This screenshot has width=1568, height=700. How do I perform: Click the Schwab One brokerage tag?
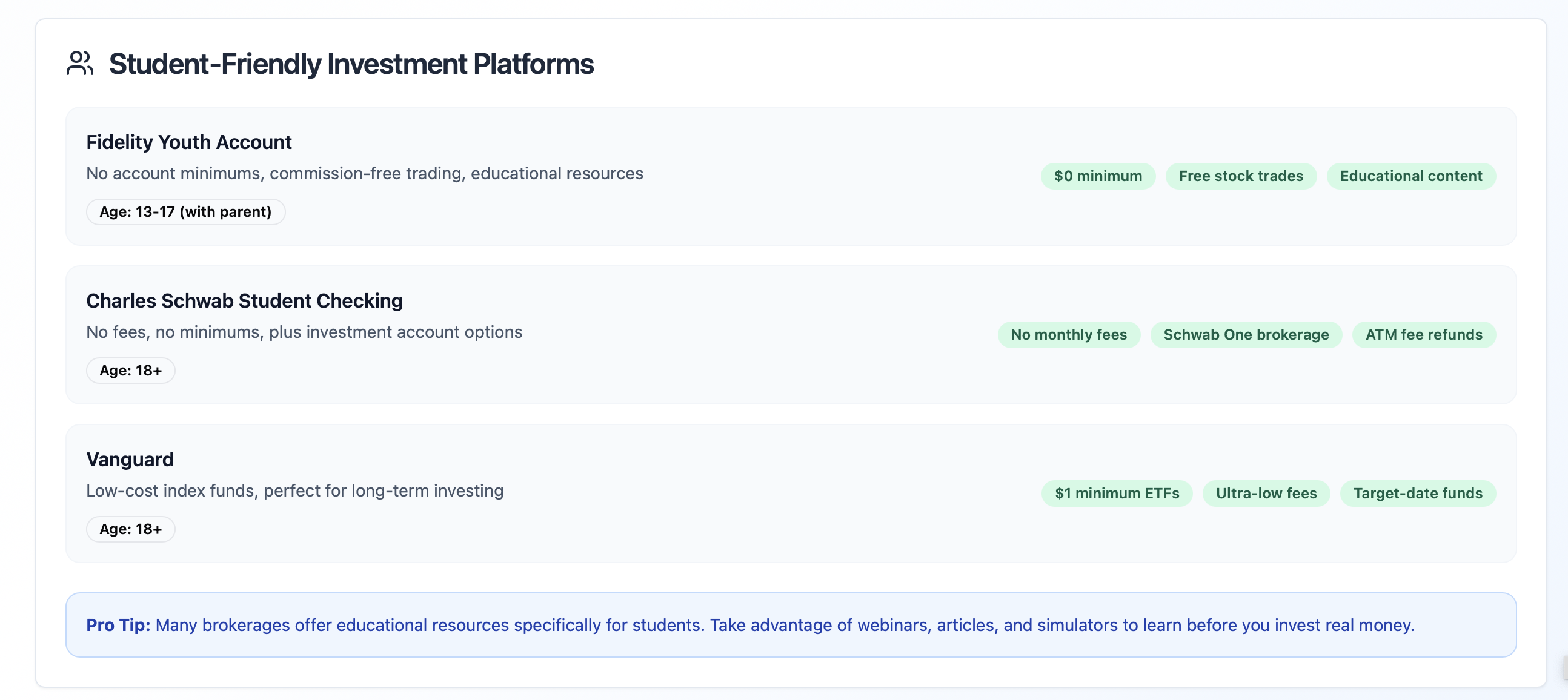[1246, 334]
